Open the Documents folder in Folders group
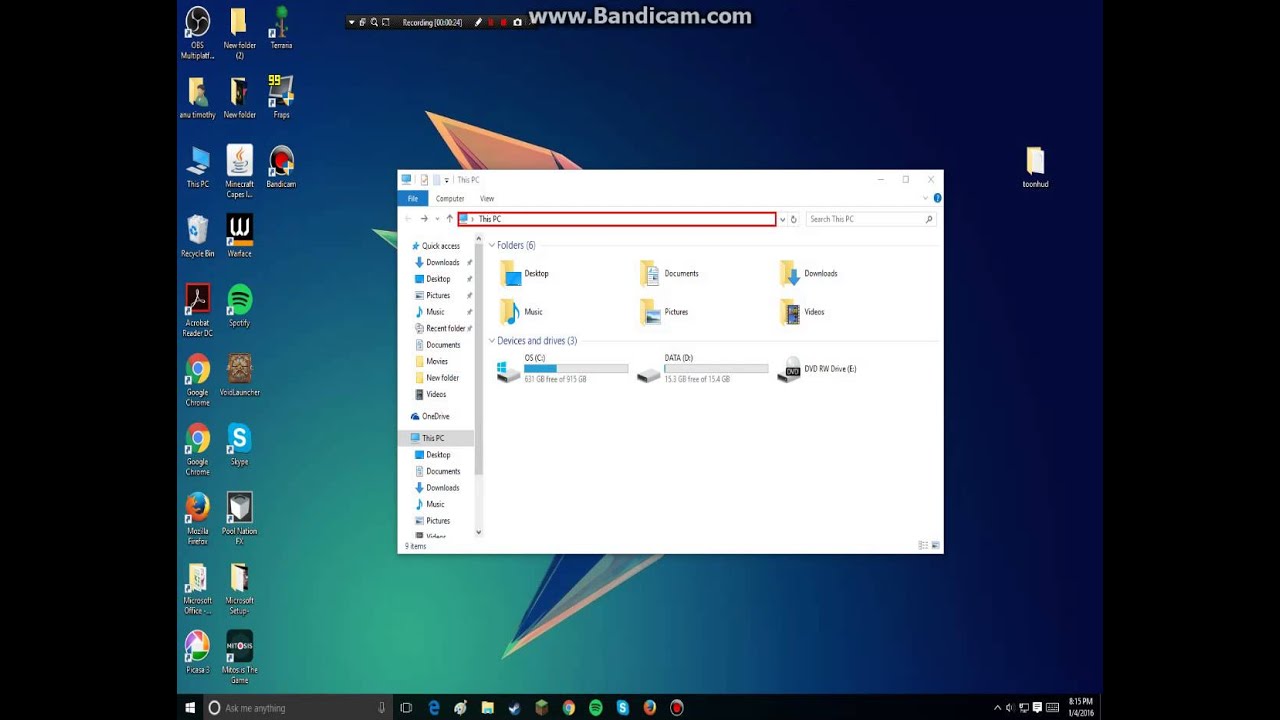1280x720 pixels. 669,273
